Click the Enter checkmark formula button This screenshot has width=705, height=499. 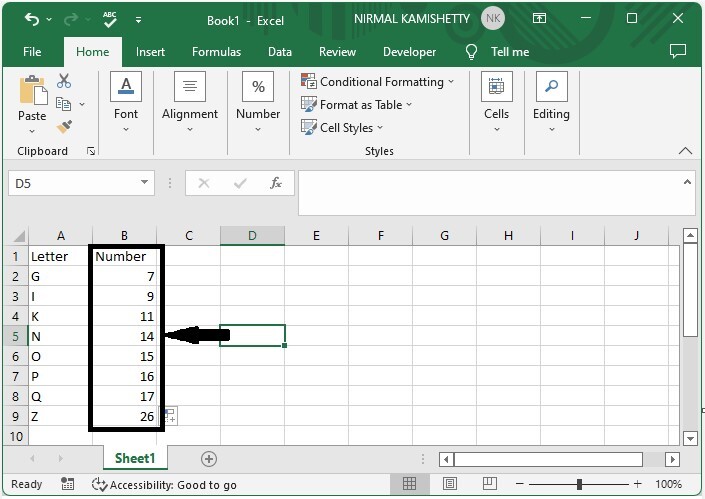point(240,183)
